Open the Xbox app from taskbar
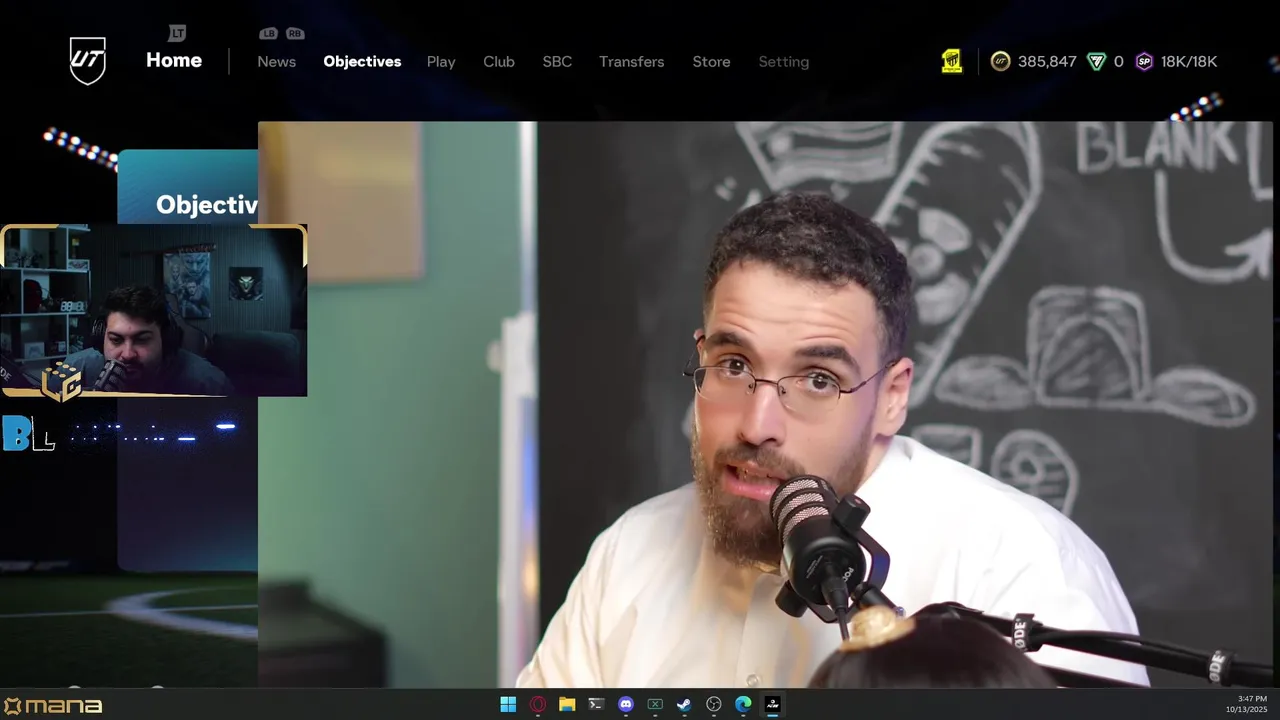 pos(655,705)
